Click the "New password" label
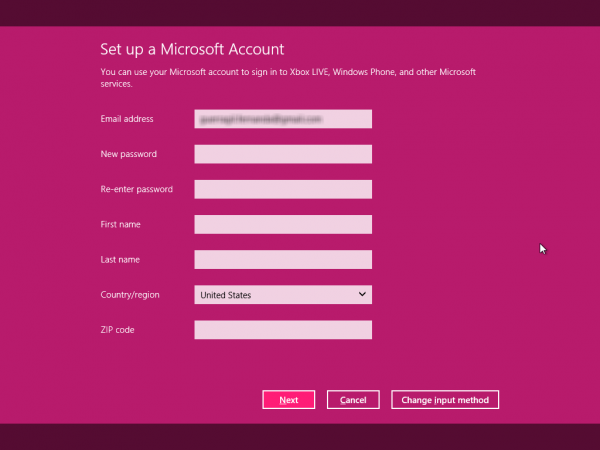Screen dimensions: 600x450 129,154
